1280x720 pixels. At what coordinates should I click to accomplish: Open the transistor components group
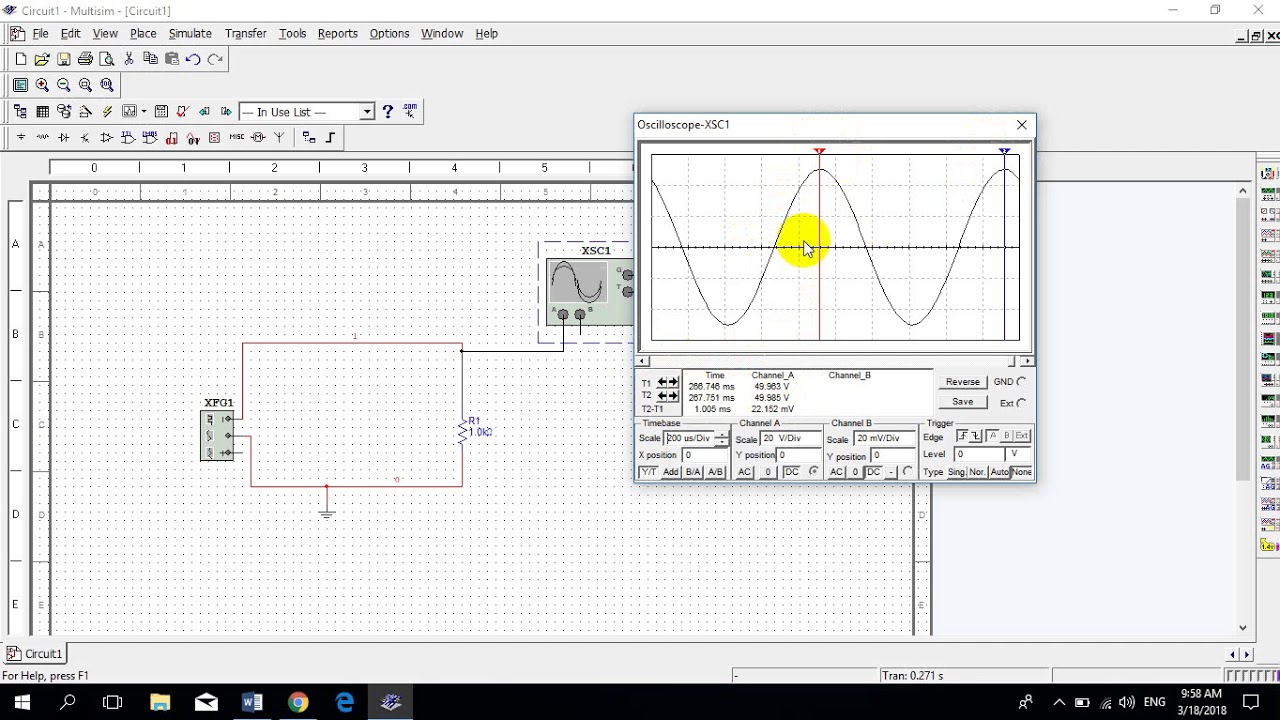point(85,138)
